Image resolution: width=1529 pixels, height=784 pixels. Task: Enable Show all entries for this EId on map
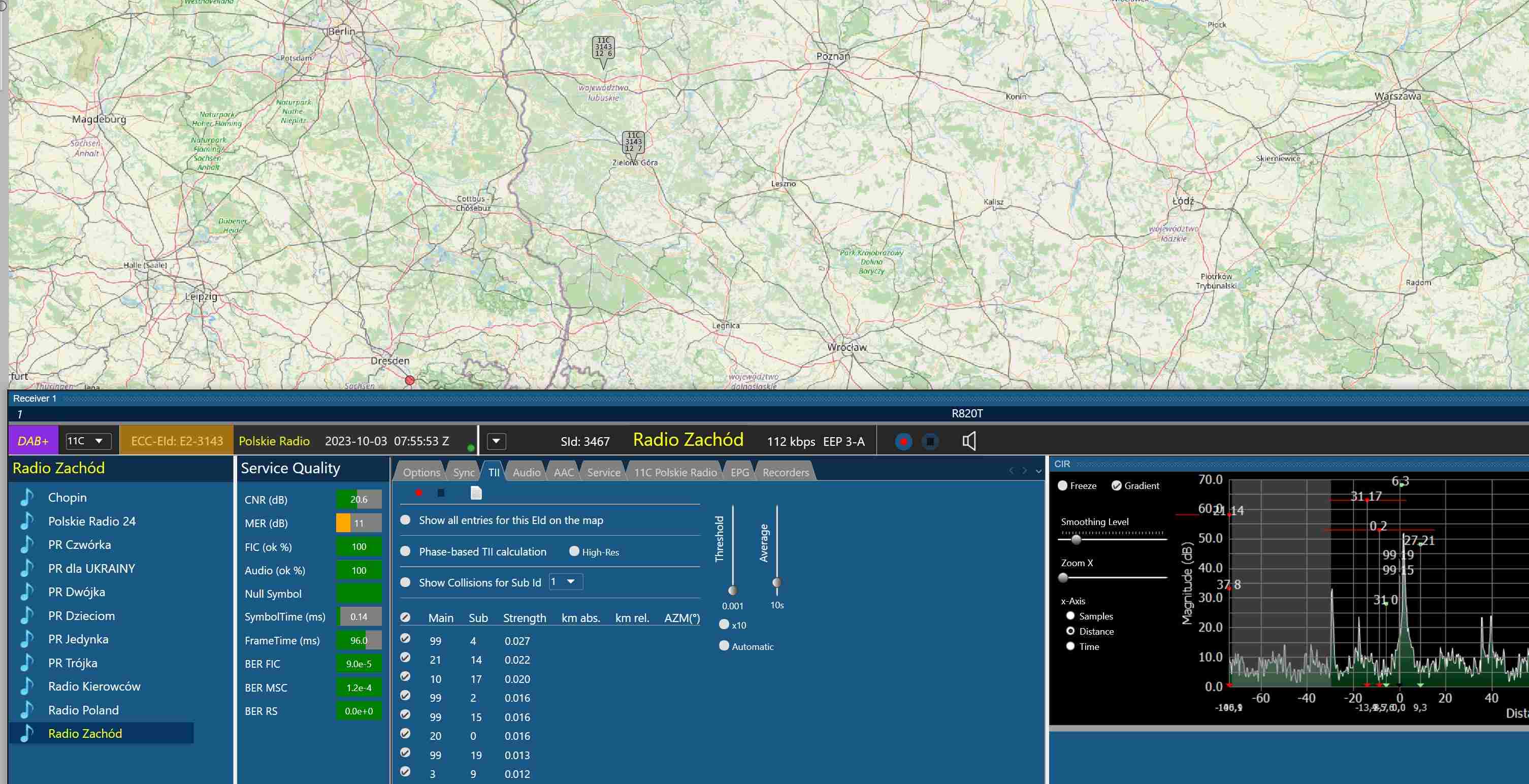(x=405, y=520)
